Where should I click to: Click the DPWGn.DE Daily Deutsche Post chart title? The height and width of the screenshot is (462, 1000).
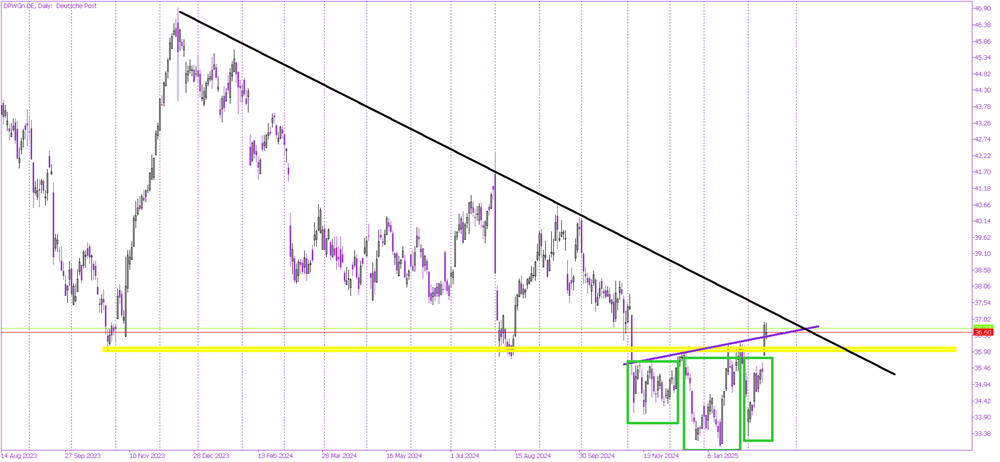point(49,6)
